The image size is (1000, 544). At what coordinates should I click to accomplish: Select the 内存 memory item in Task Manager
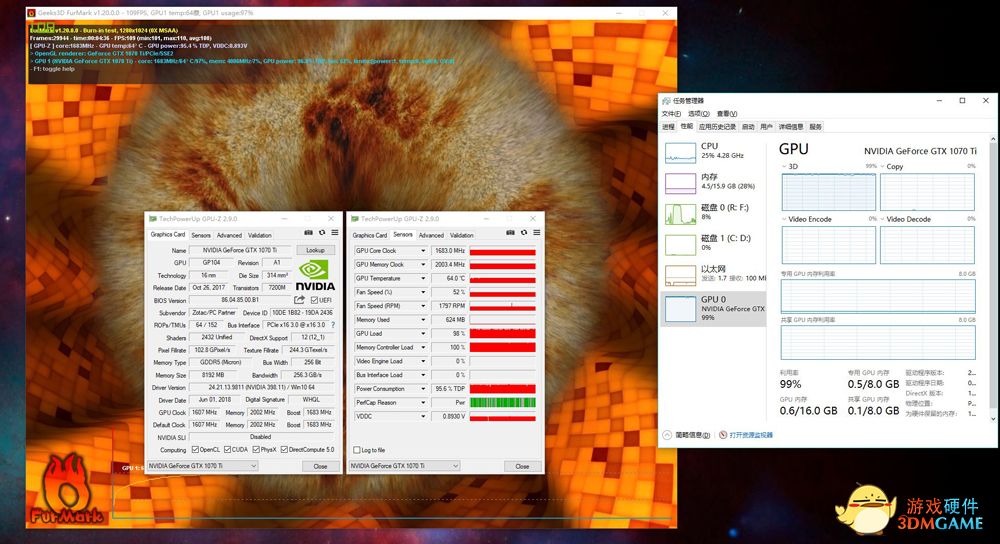pos(713,182)
